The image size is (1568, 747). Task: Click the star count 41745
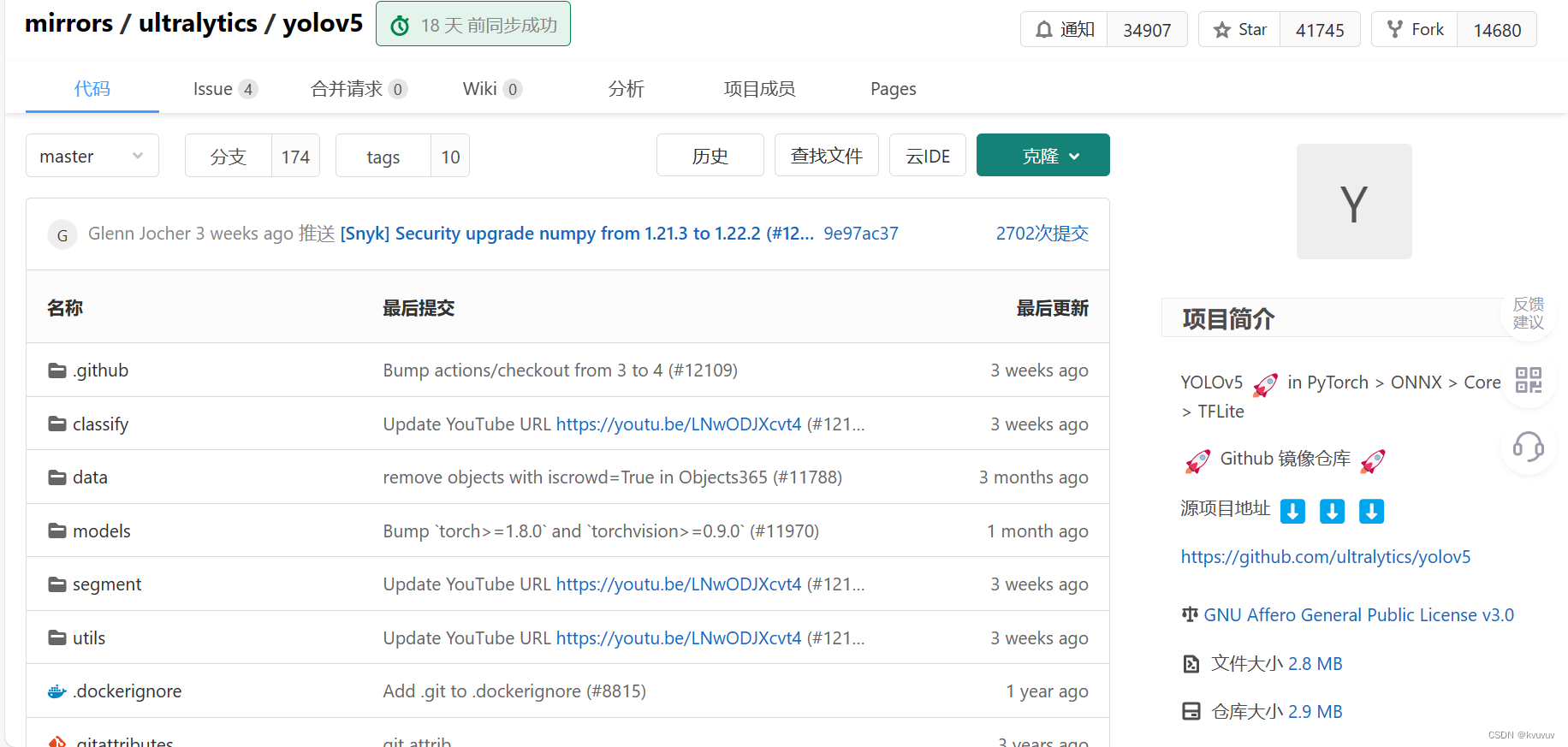[x=1320, y=30]
